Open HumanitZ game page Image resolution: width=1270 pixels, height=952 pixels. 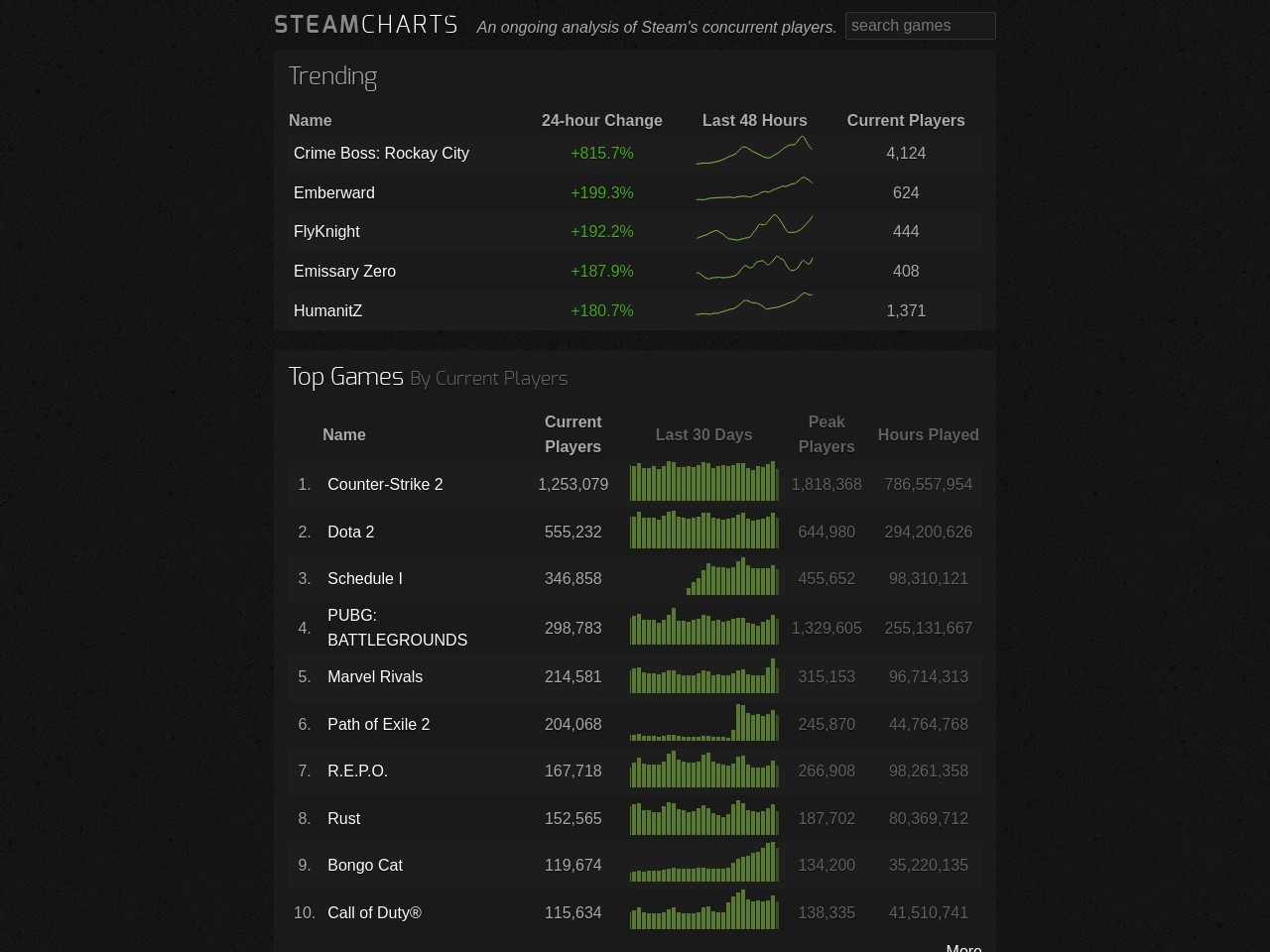327,310
